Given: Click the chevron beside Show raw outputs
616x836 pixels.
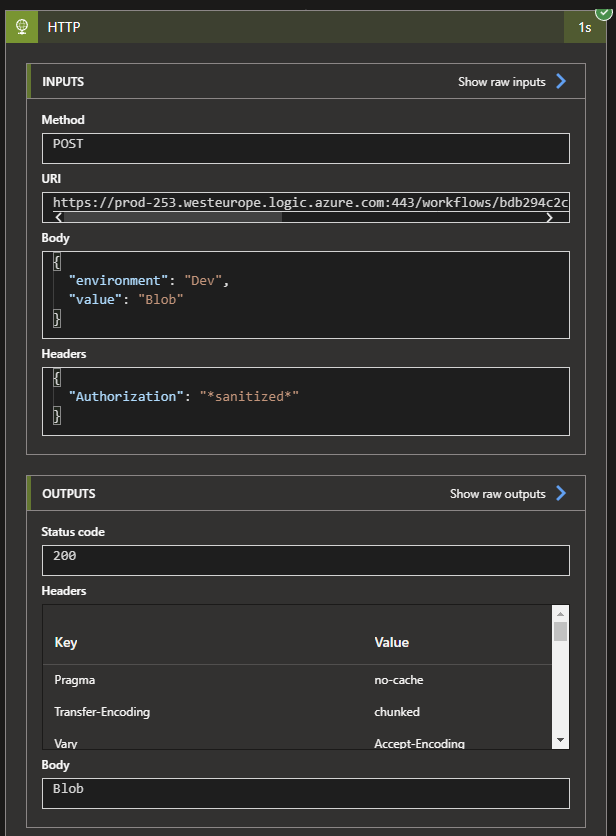Looking at the screenshot, I should [x=561, y=494].
